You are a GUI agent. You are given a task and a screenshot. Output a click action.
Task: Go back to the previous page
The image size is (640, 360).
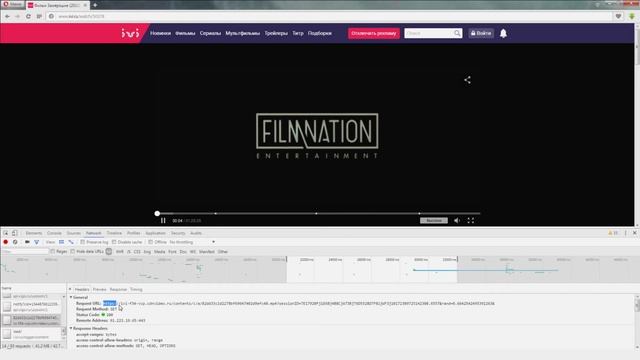7,16
